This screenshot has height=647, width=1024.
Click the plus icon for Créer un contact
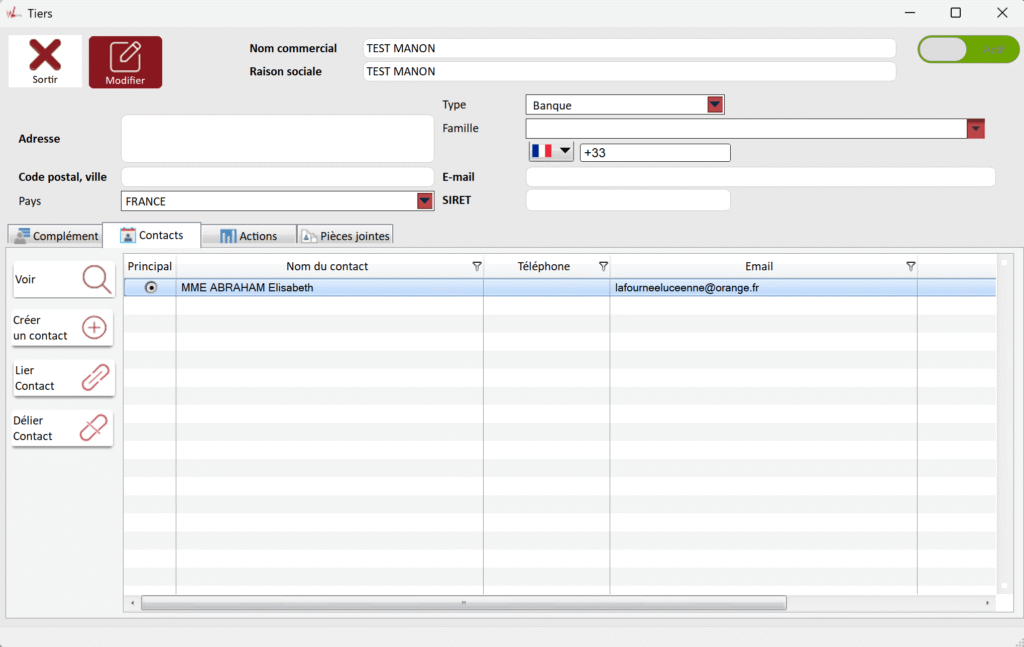click(x=94, y=328)
